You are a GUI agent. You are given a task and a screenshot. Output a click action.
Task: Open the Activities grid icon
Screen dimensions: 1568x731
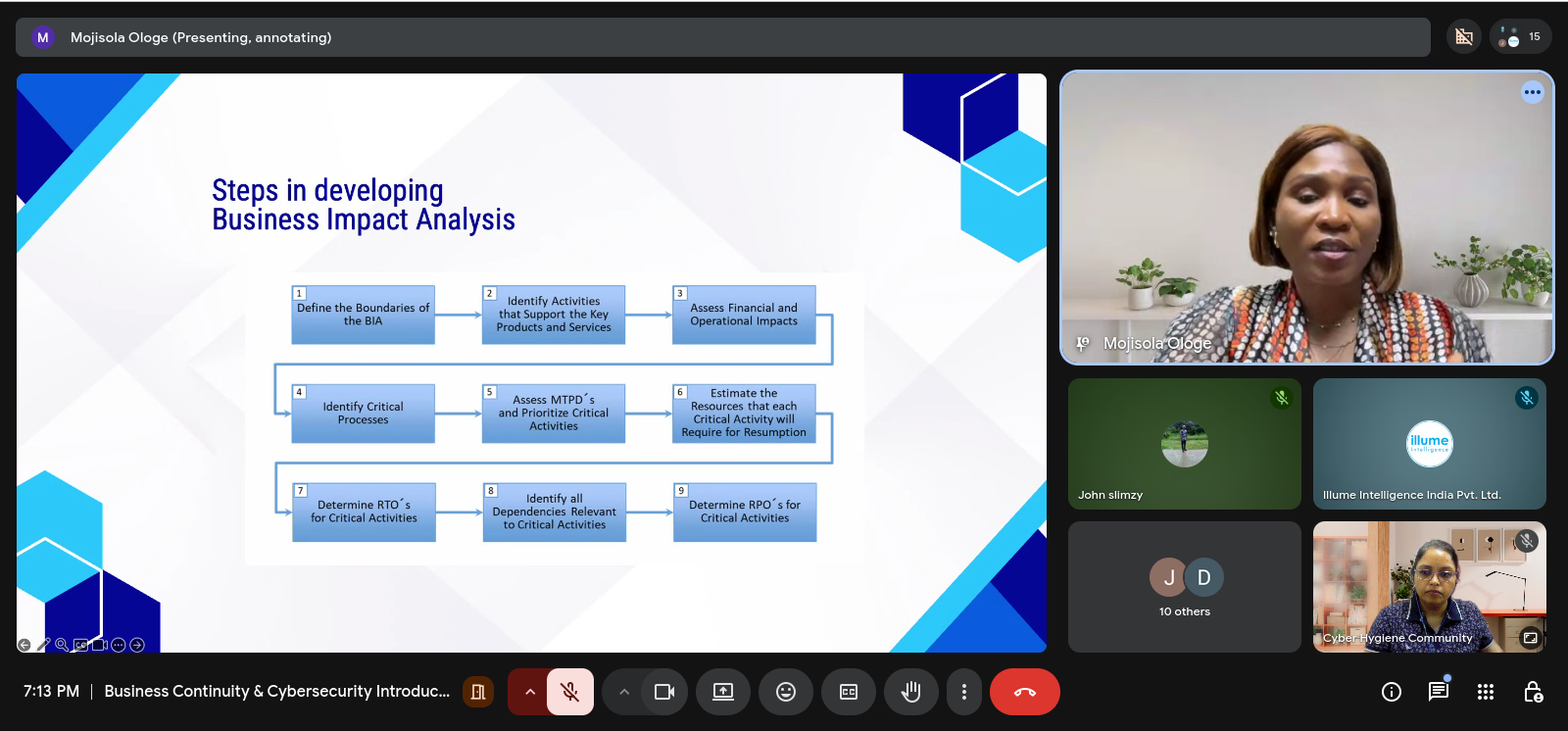(x=1486, y=692)
